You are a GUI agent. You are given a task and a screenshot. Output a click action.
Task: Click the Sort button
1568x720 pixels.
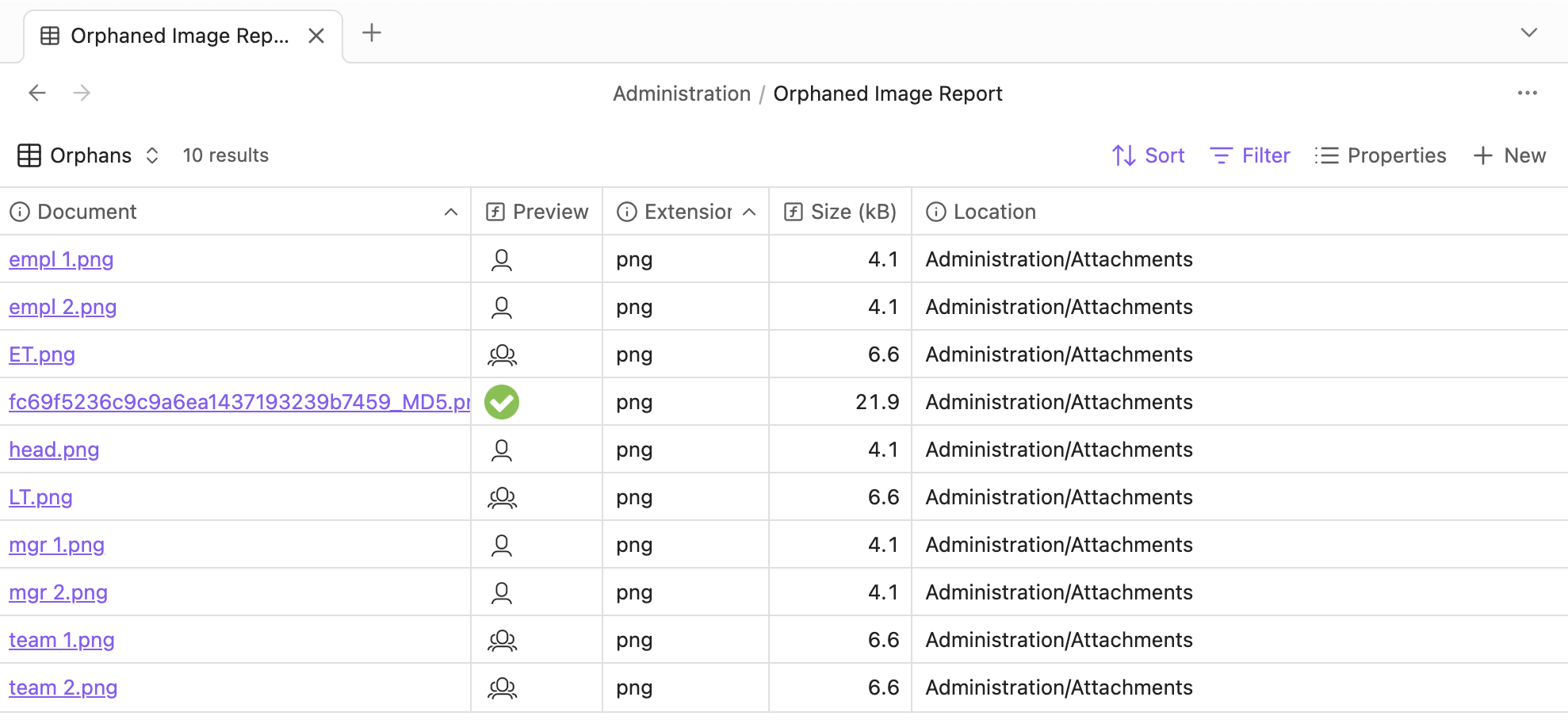(1148, 155)
